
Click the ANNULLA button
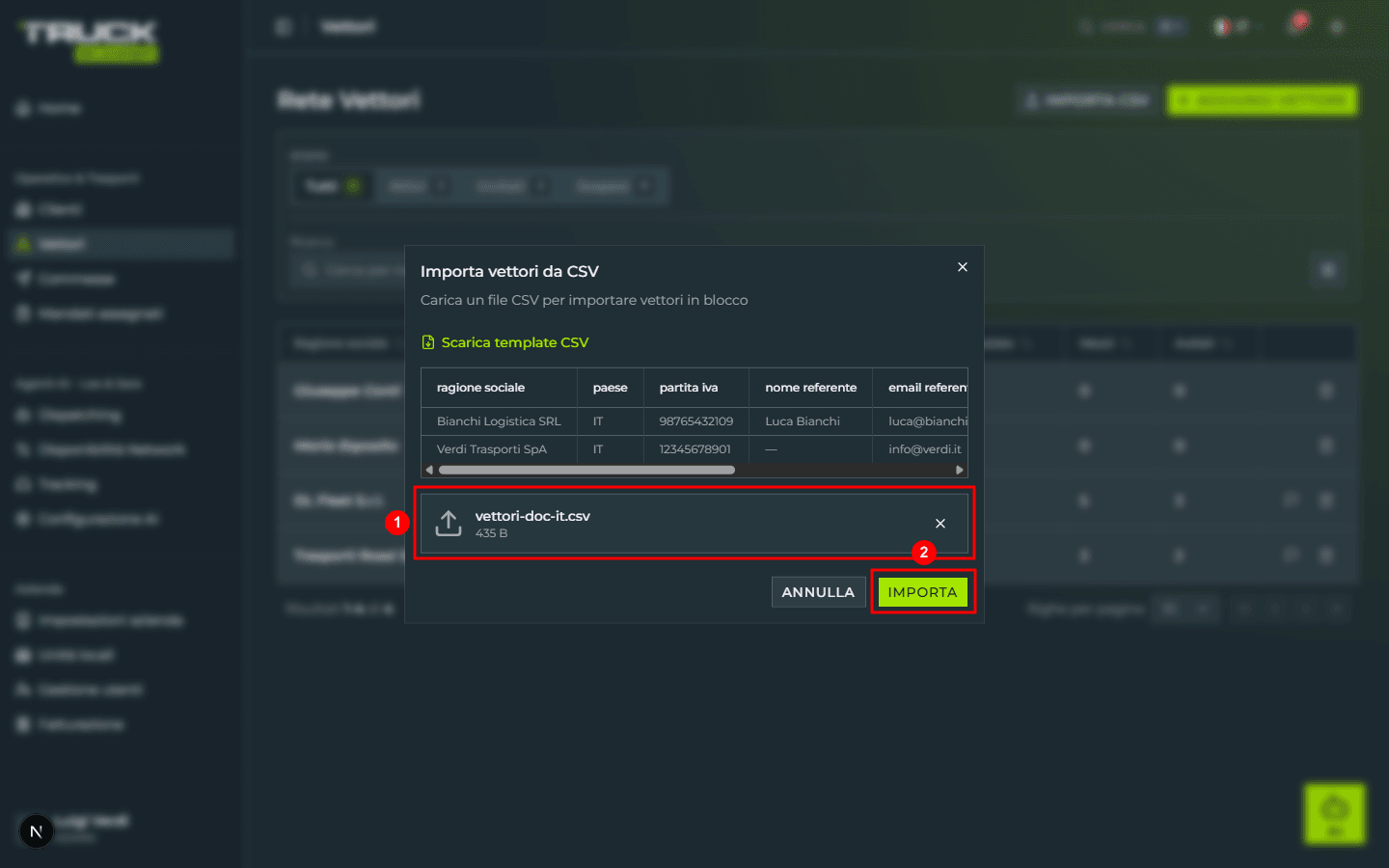(818, 592)
